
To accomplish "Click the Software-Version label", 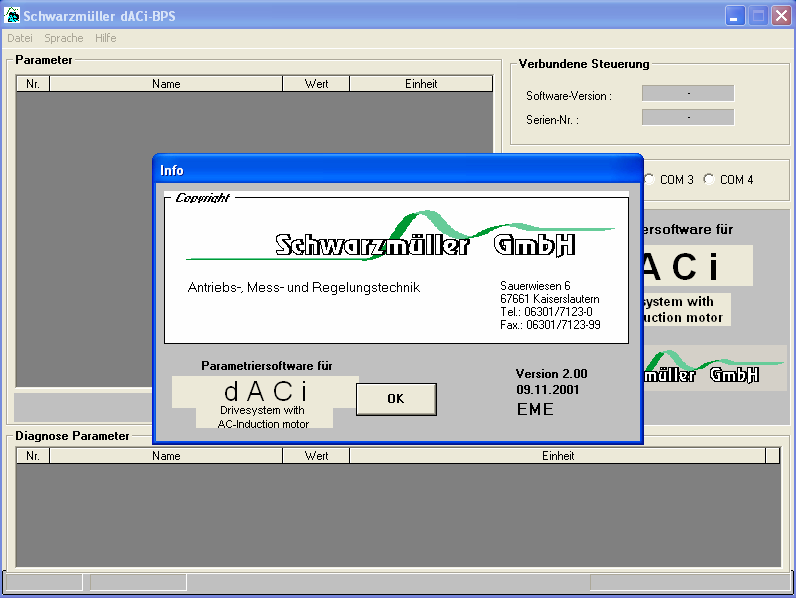I will point(569,96).
